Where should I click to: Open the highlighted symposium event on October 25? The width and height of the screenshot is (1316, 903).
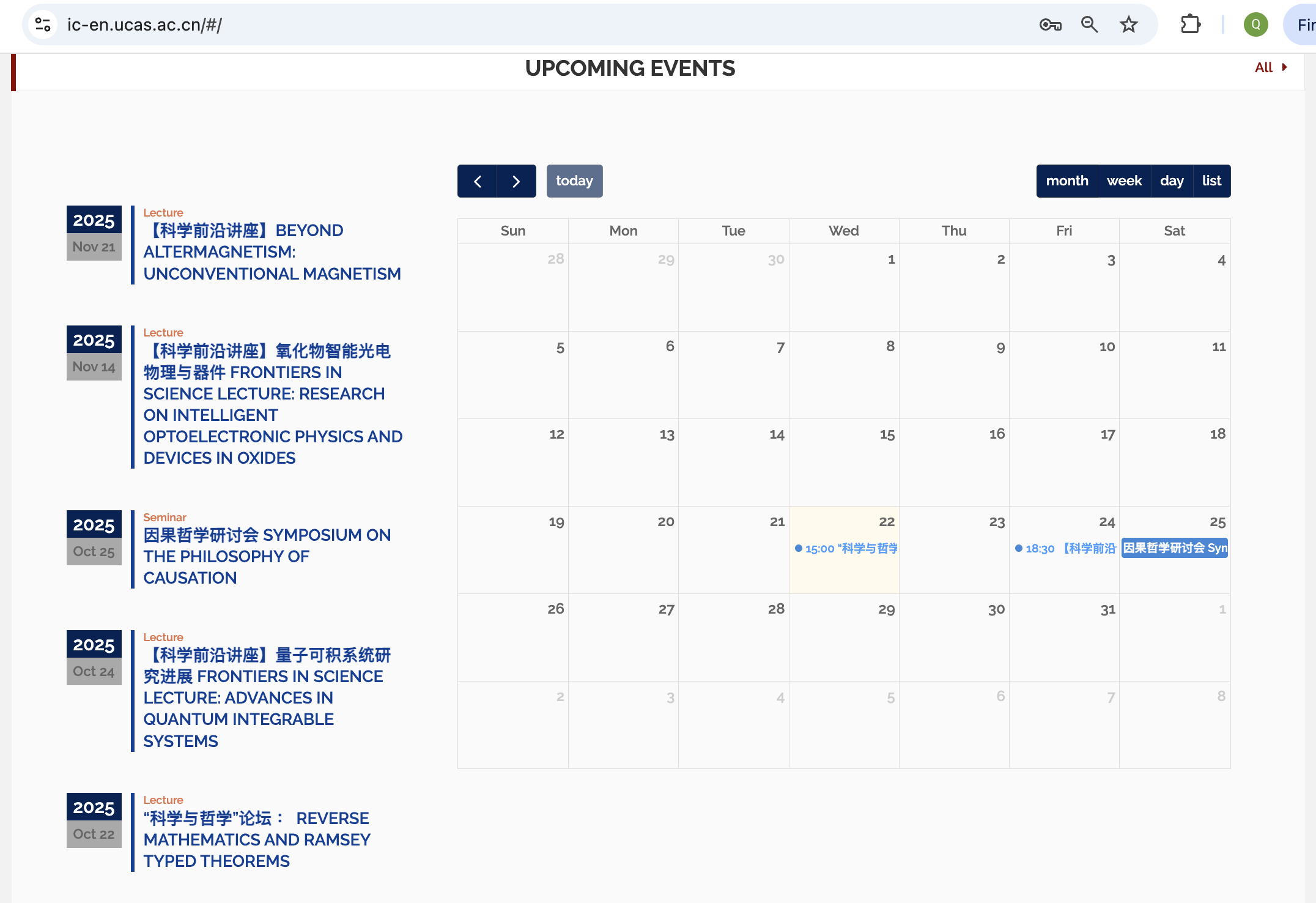pyautogui.click(x=1174, y=548)
